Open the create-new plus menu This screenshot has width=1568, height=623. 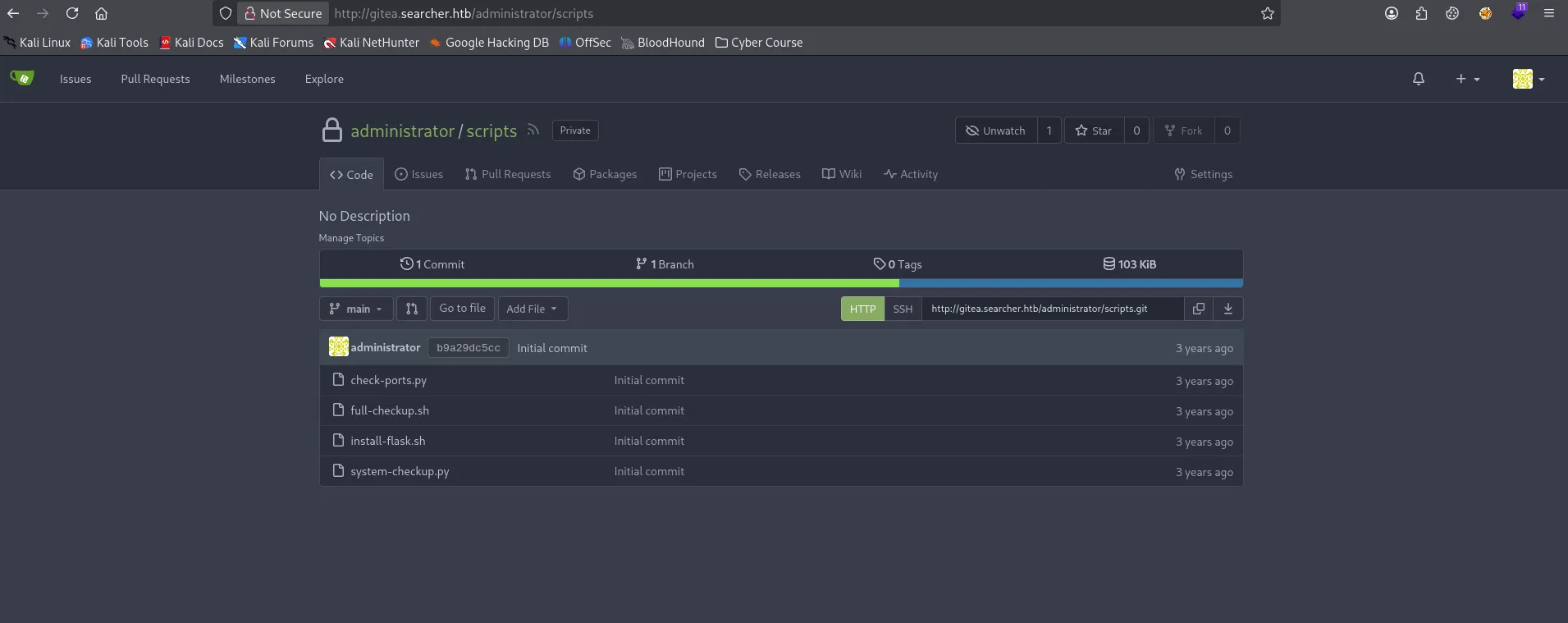tap(1467, 79)
